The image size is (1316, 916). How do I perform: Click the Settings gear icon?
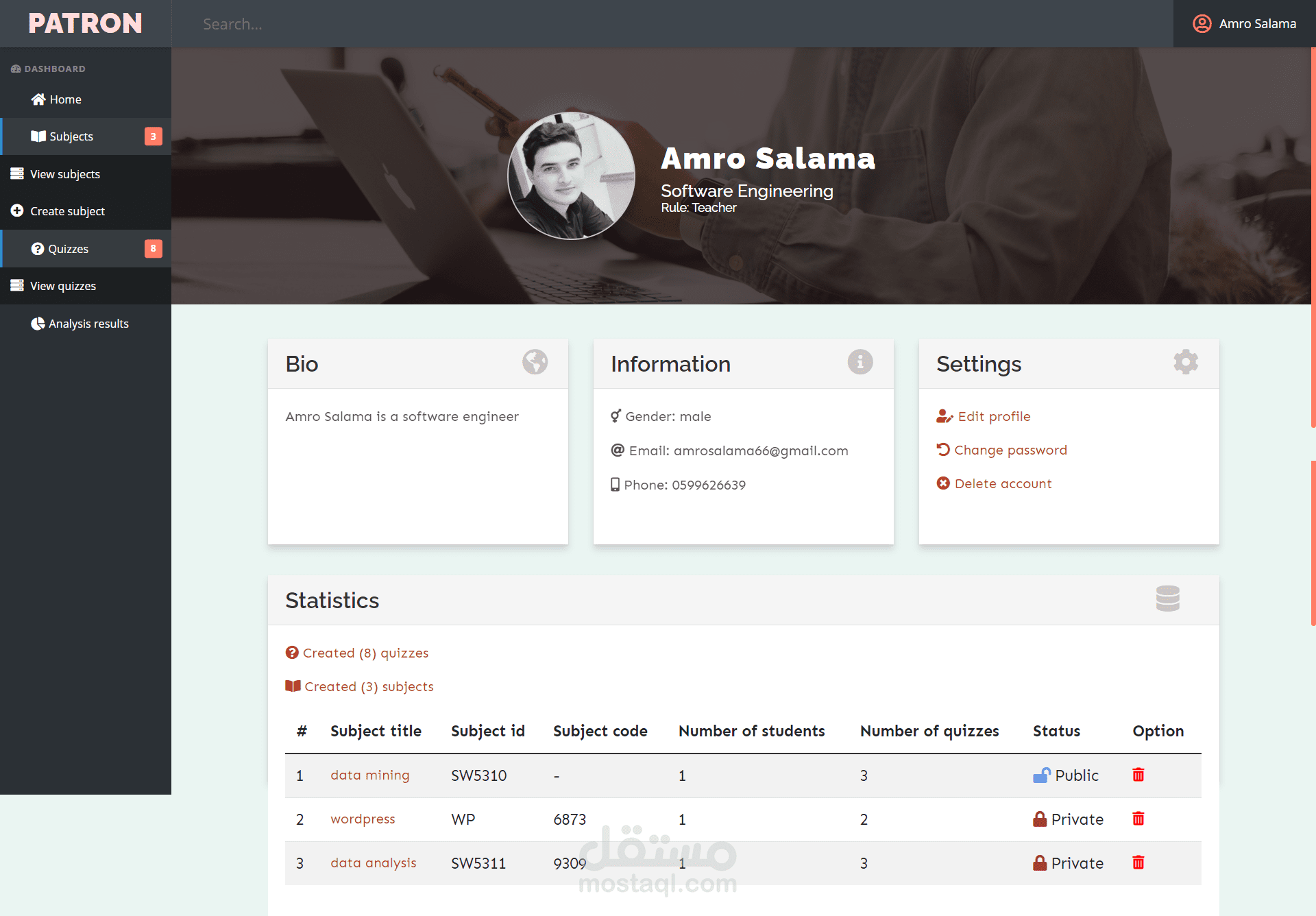click(1185, 362)
